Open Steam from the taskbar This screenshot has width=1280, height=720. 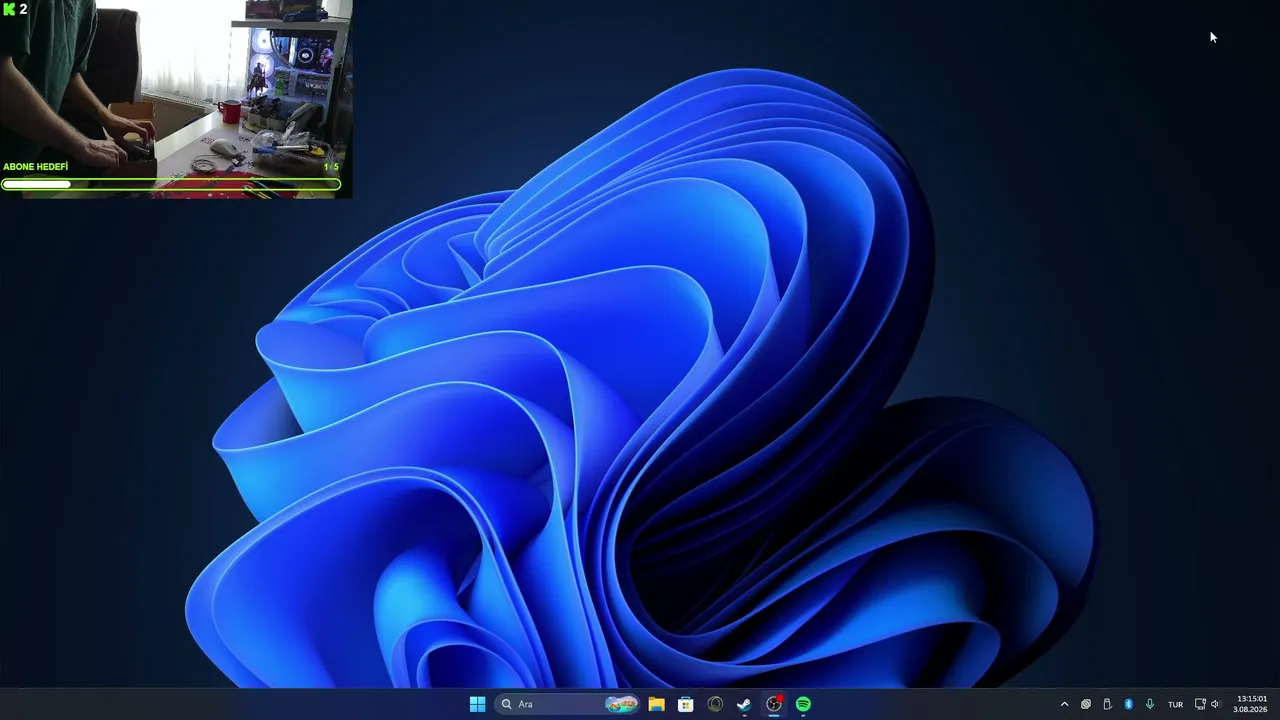744,704
